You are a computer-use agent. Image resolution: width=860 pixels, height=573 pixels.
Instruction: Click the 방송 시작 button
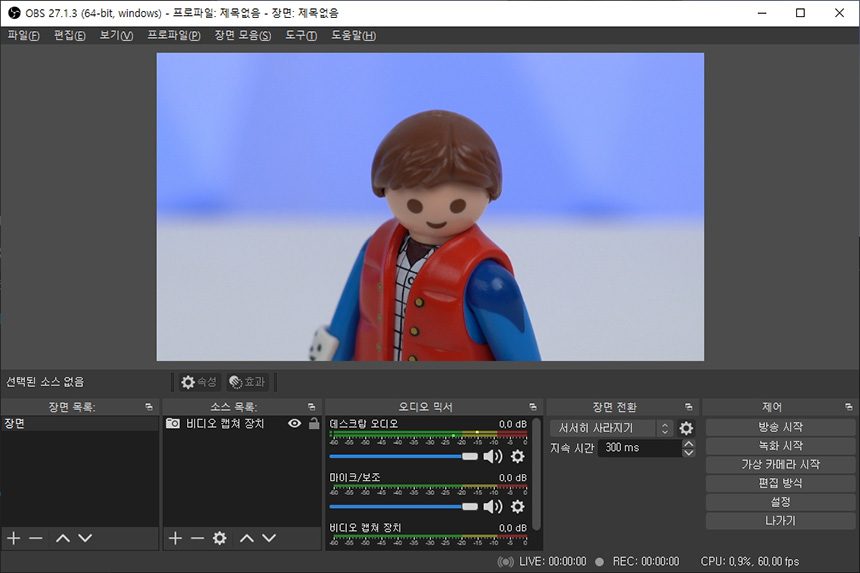pos(780,427)
